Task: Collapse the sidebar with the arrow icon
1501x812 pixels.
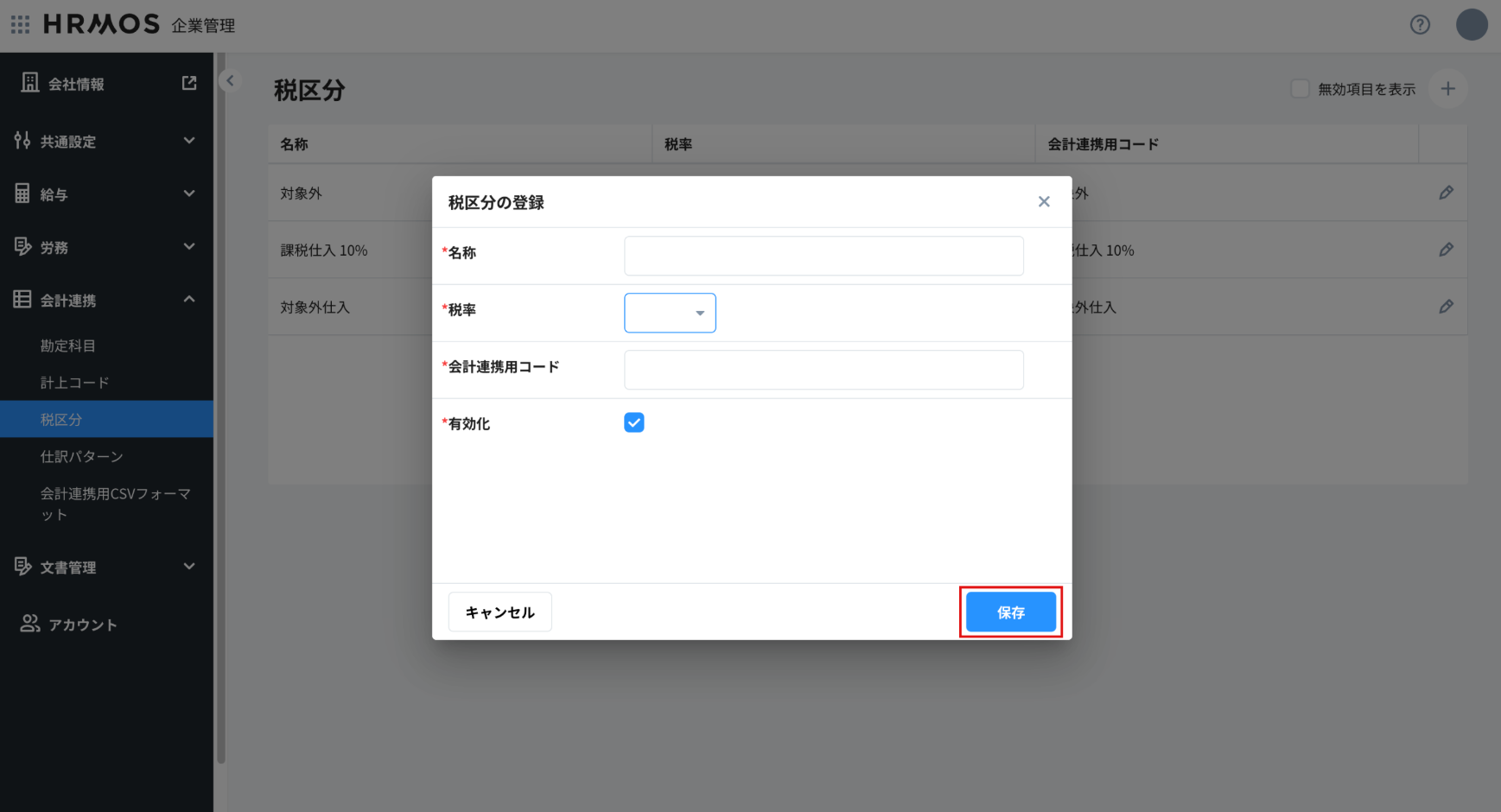Action: coord(230,81)
